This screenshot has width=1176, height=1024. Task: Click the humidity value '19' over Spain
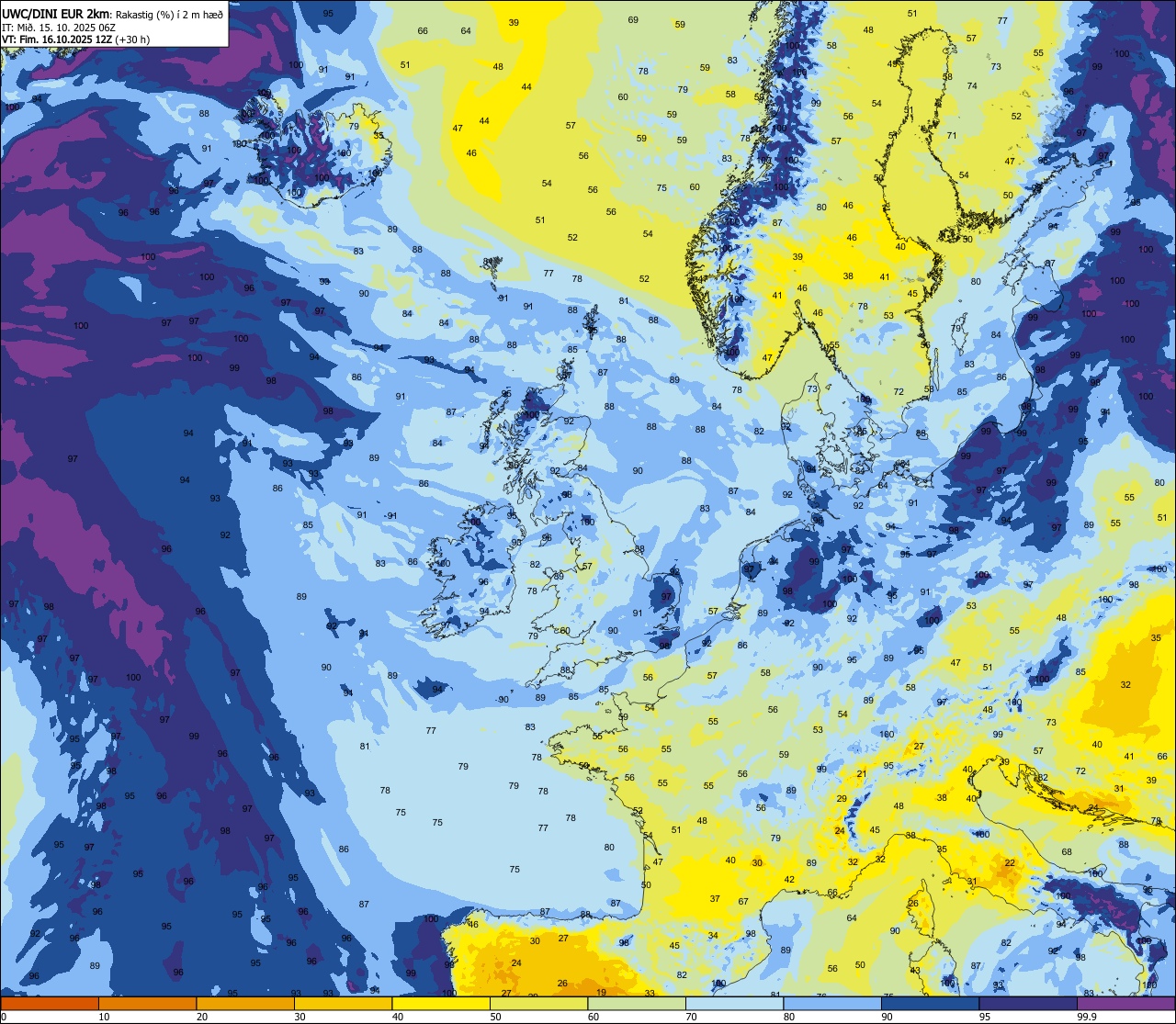(601, 993)
